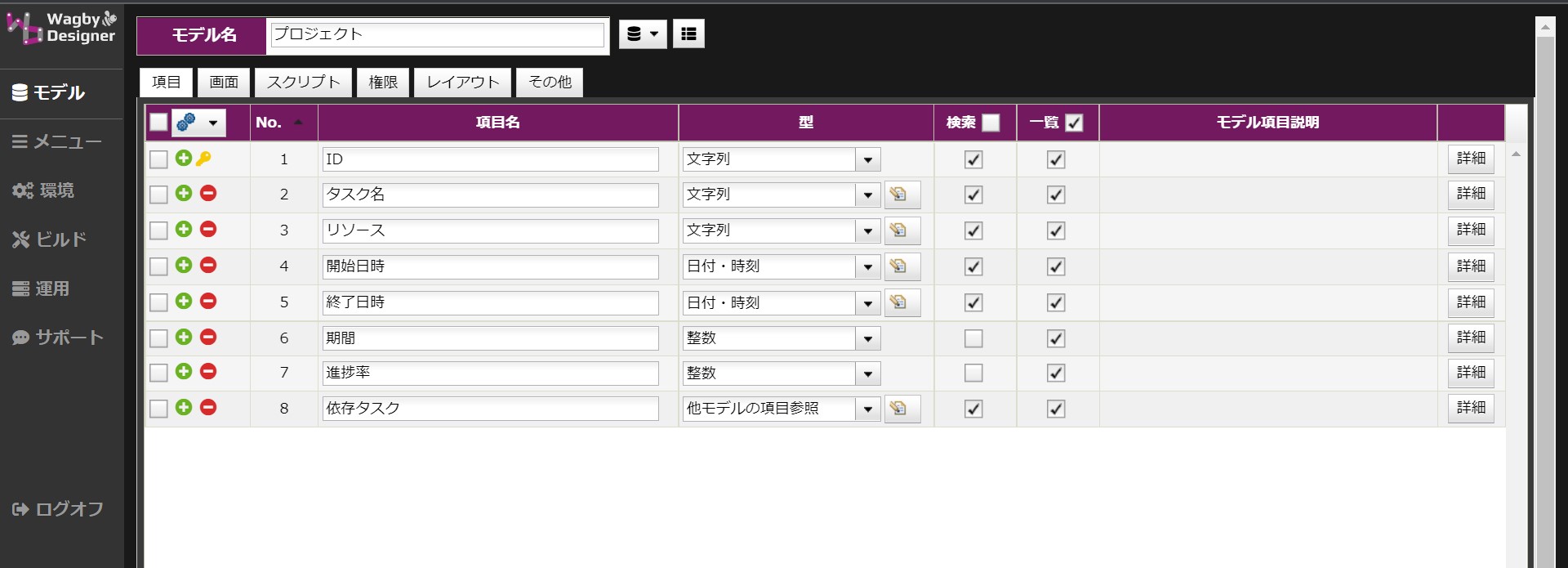
Task: Delete the タスク名 row
Action: [208, 193]
